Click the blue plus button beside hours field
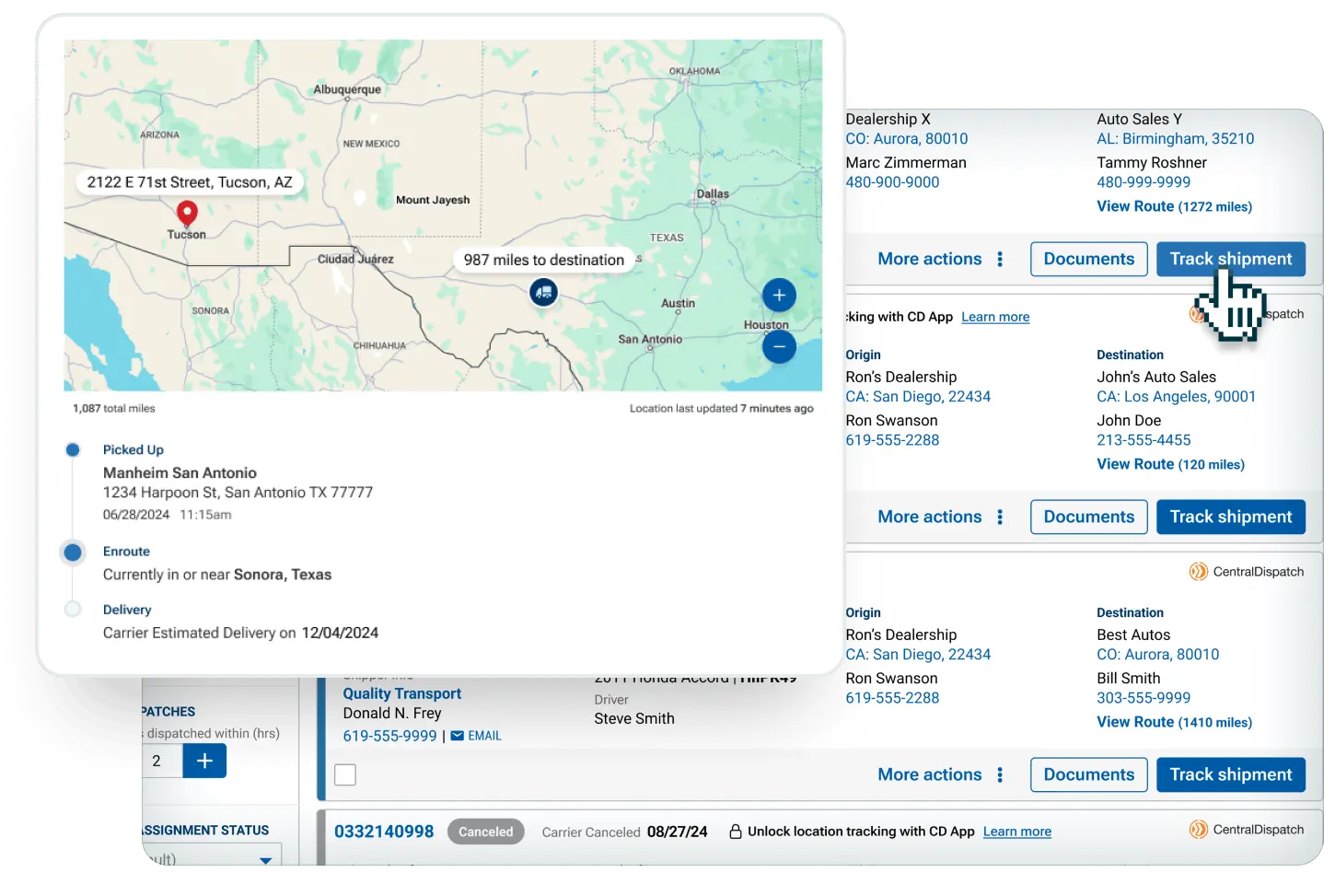Viewport: 1335px width, 896px height. (204, 761)
